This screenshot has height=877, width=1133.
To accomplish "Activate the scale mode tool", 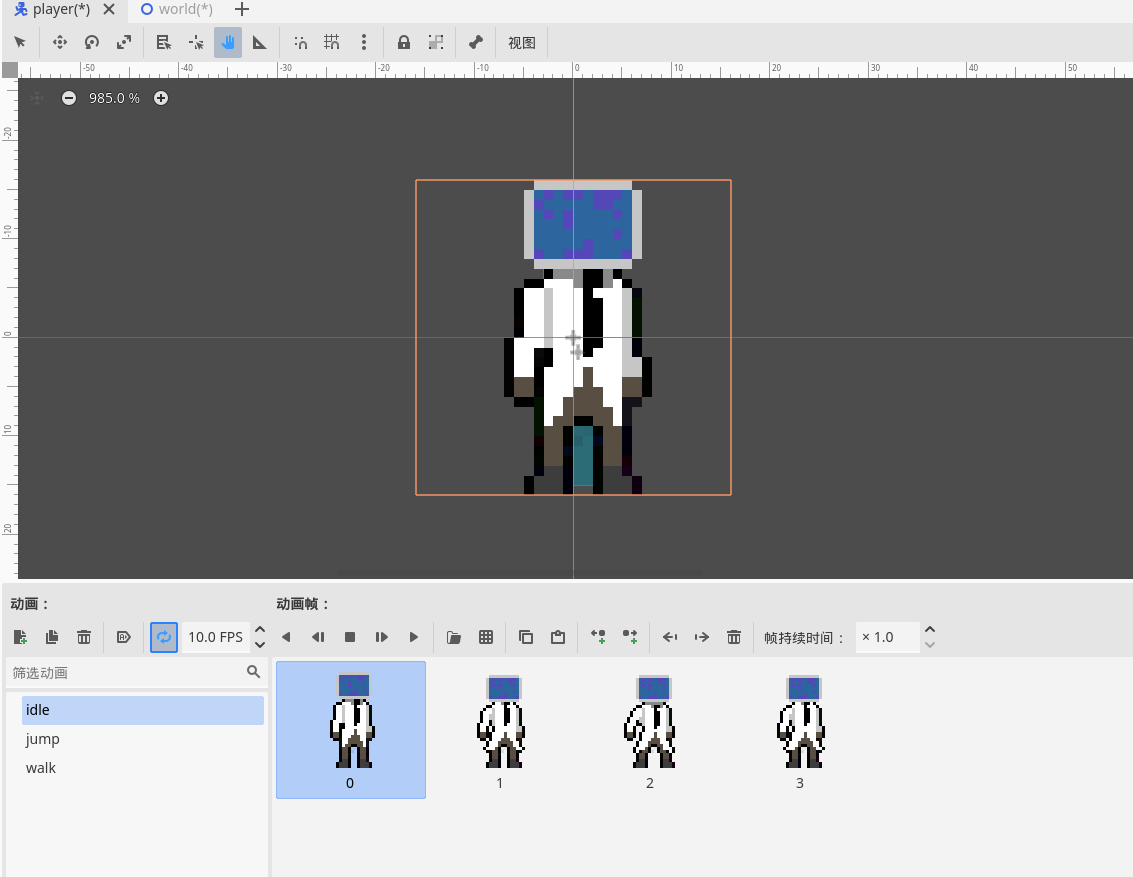I will point(124,42).
